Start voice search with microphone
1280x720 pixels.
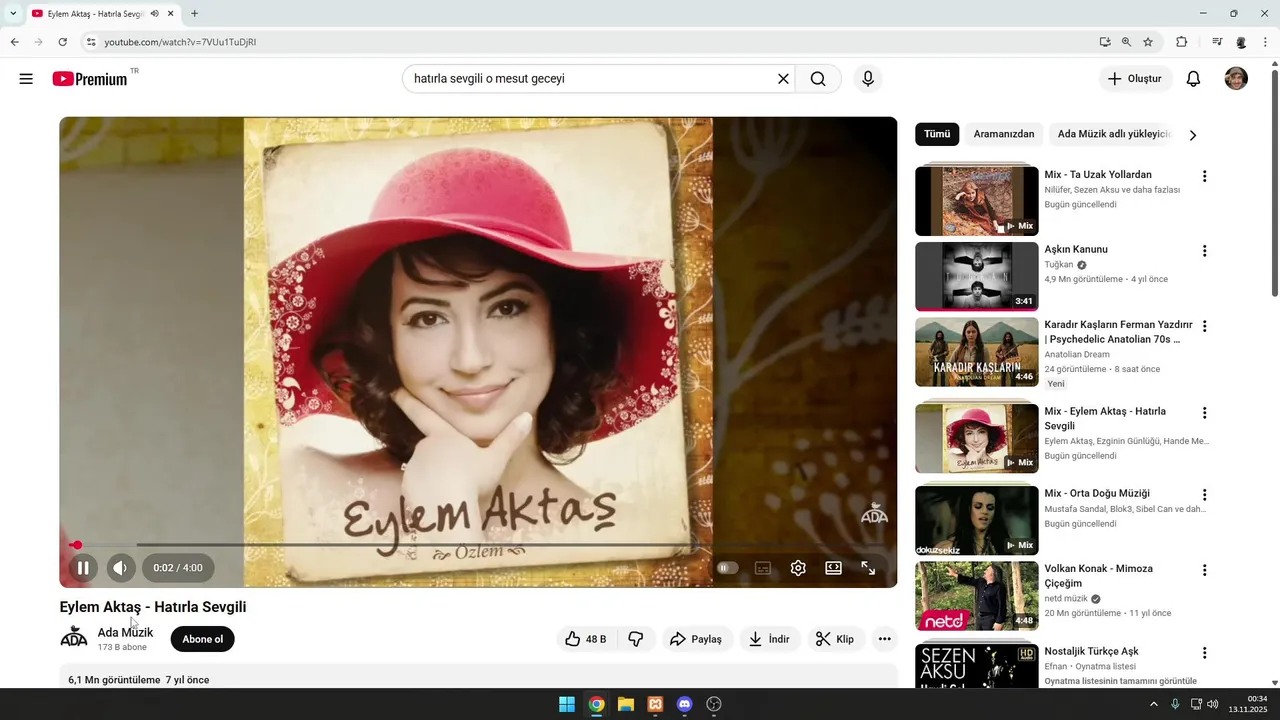pyautogui.click(x=868, y=79)
